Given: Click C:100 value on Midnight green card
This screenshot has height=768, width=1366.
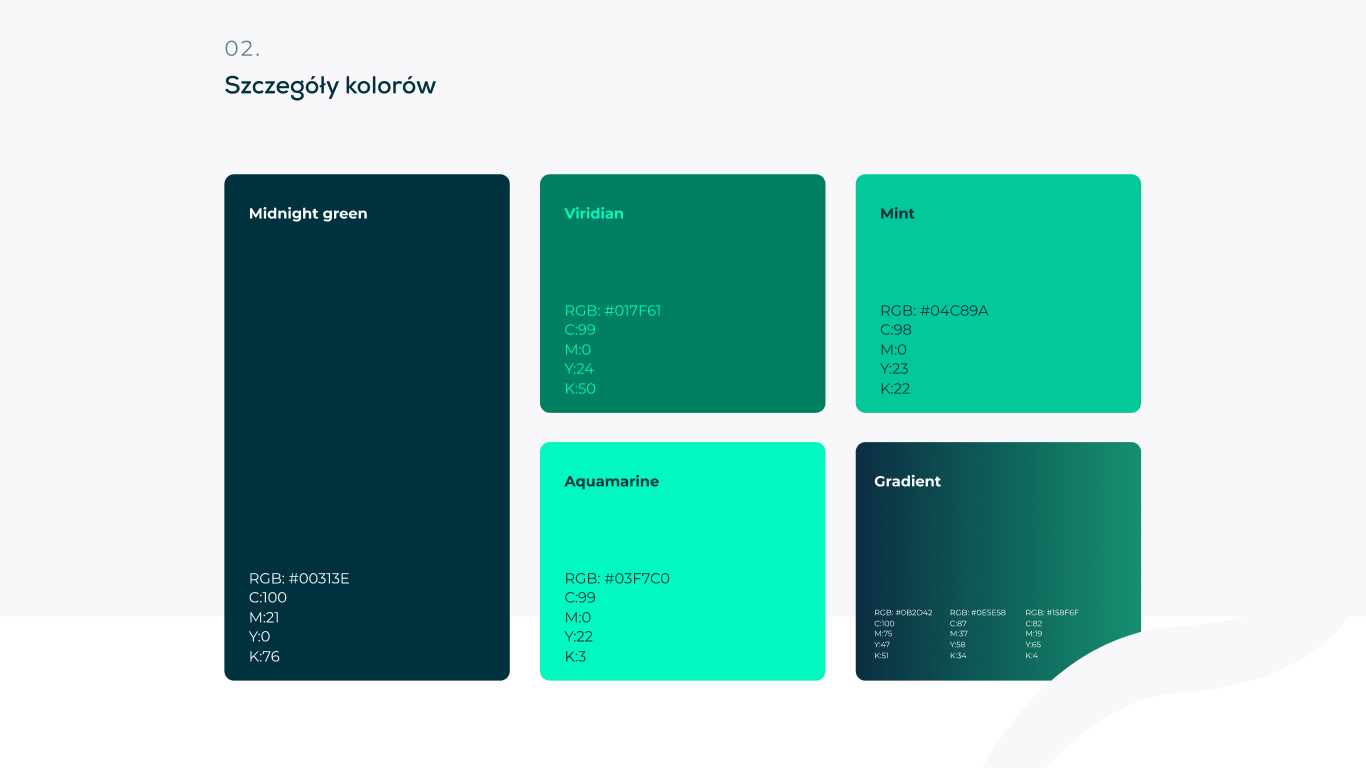Looking at the screenshot, I should 268,598.
